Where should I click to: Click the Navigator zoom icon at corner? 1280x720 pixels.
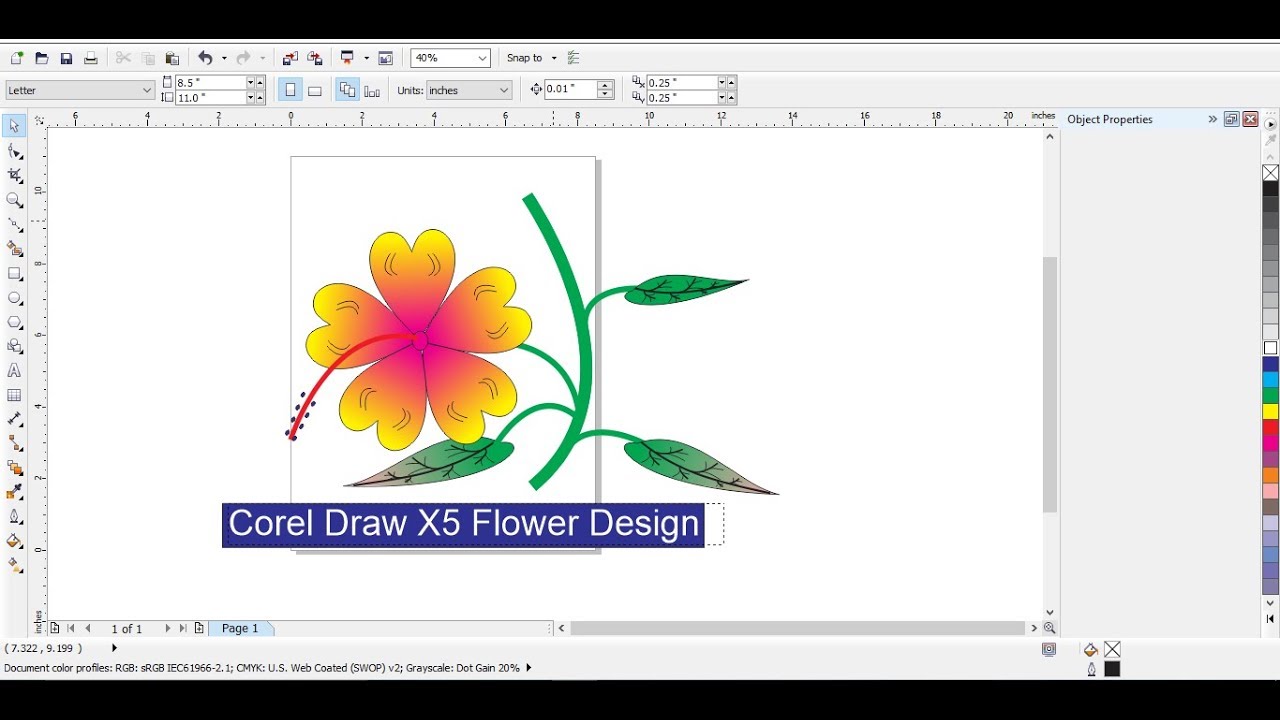click(1049, 628)
